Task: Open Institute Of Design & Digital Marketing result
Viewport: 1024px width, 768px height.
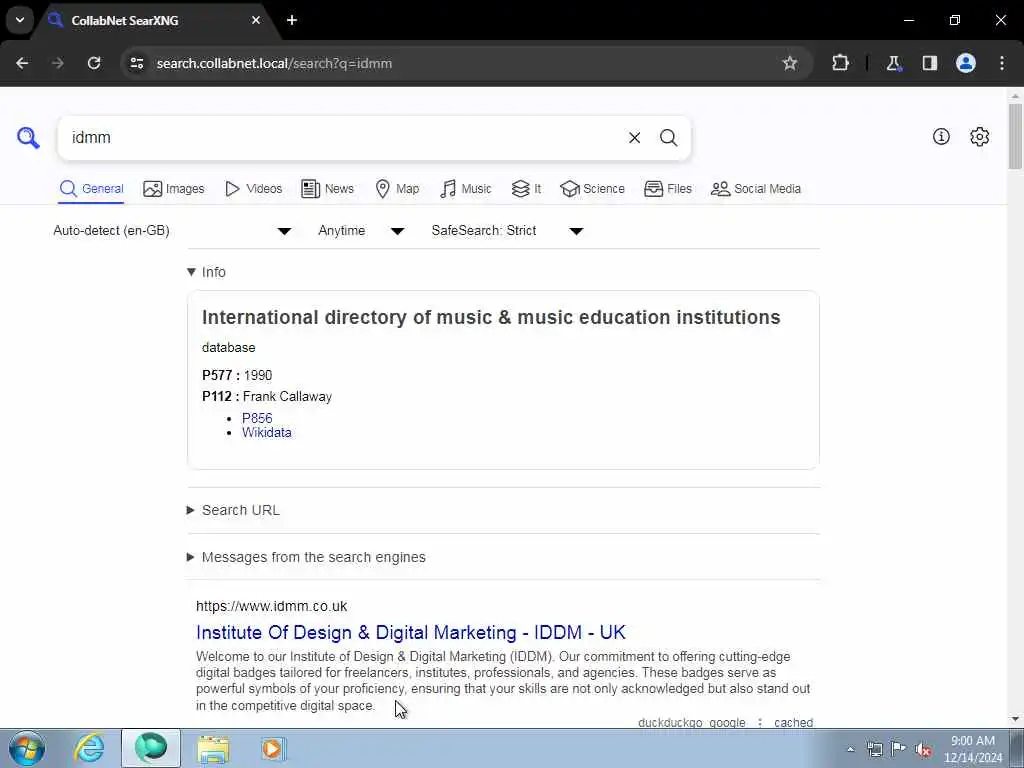Action: click(411, 632)
